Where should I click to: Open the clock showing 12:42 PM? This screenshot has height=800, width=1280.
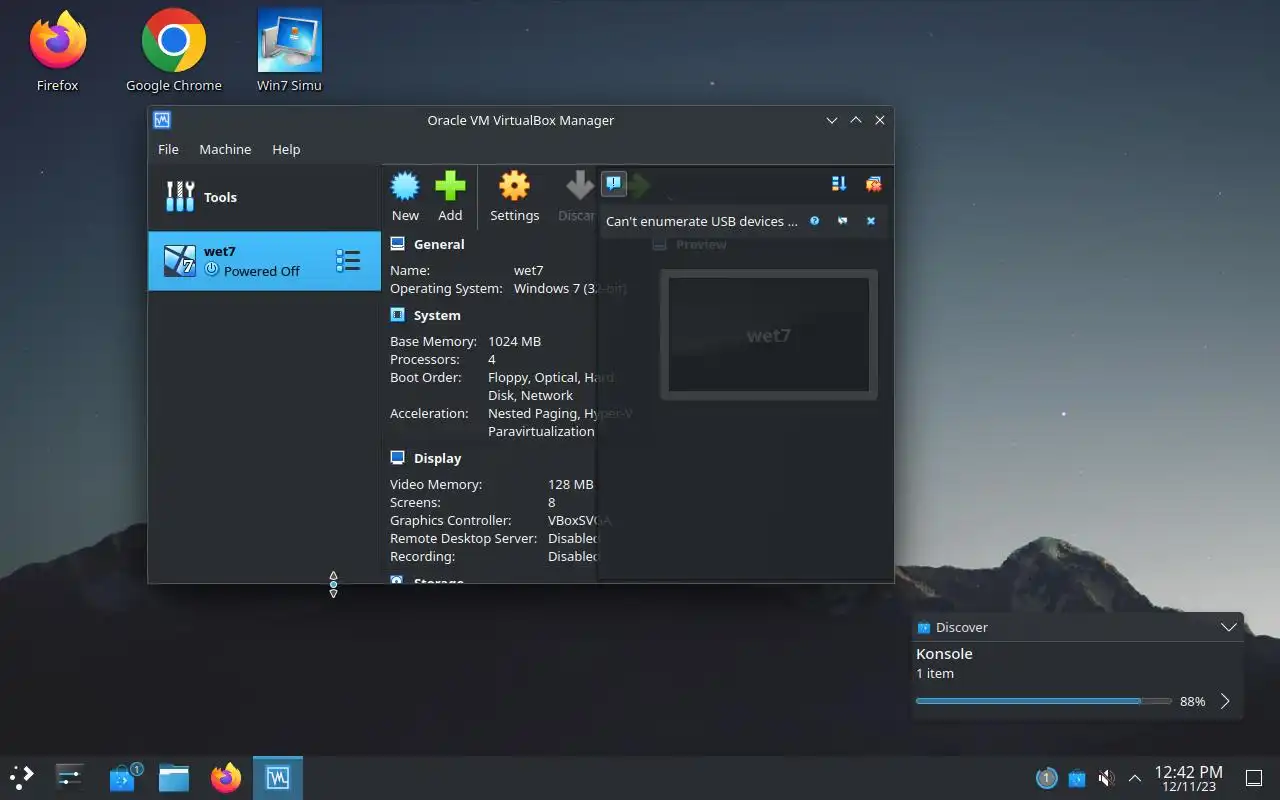point(1188,778)
